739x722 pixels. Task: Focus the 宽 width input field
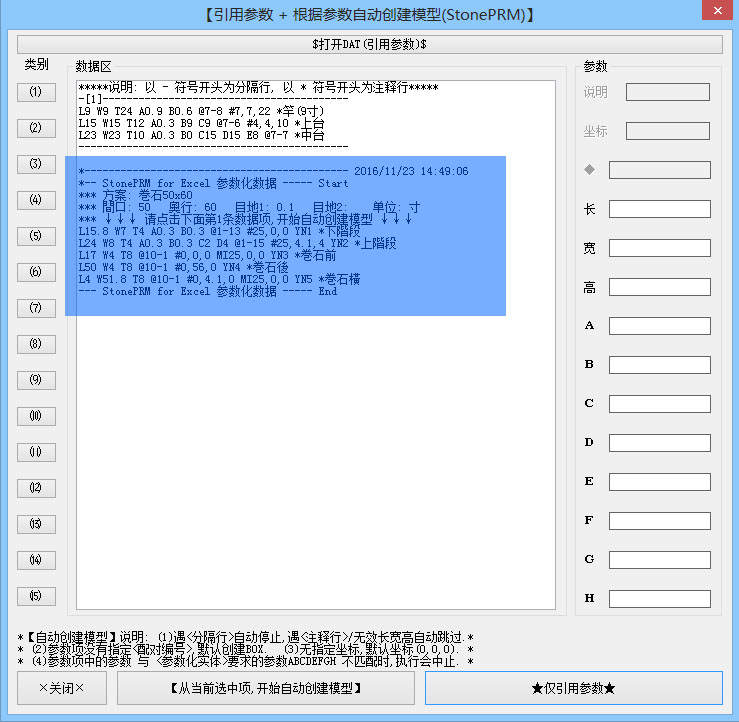pyautogui.click(x=660, y=248)
